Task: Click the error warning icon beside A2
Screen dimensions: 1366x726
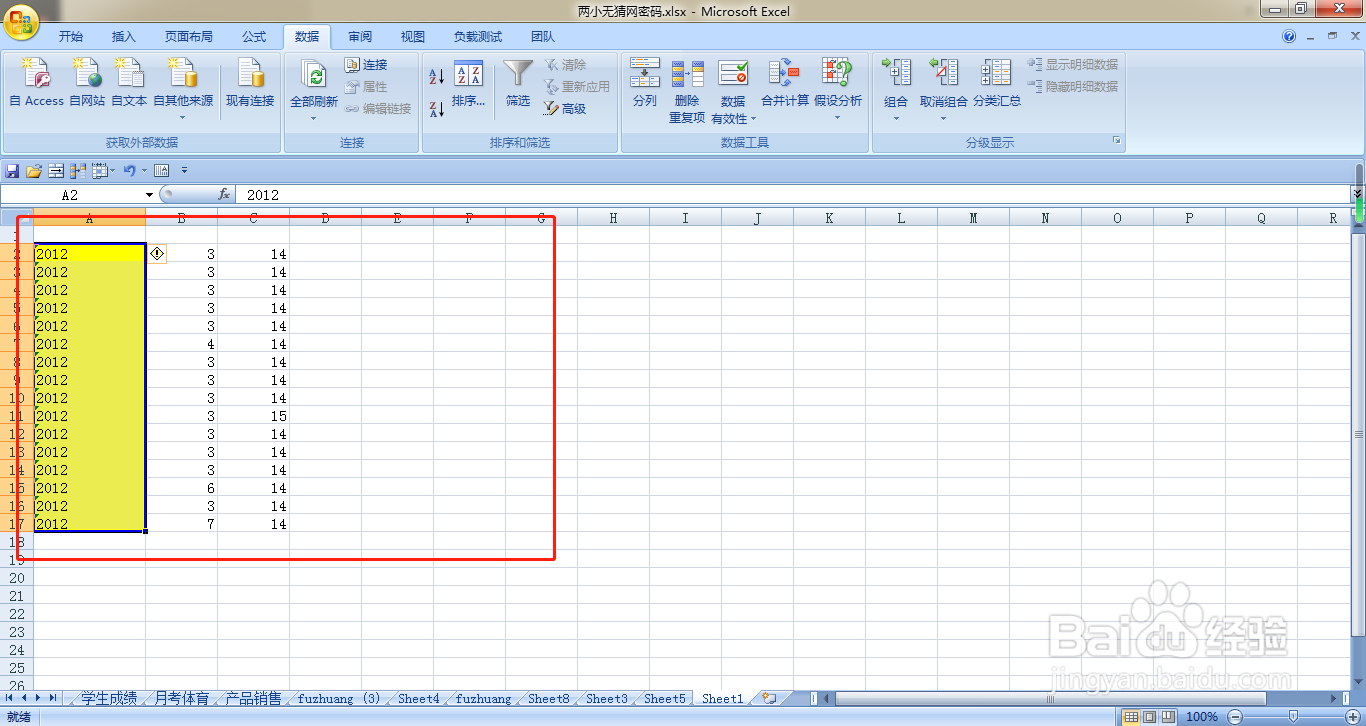Action: click(x=157, y=254)
